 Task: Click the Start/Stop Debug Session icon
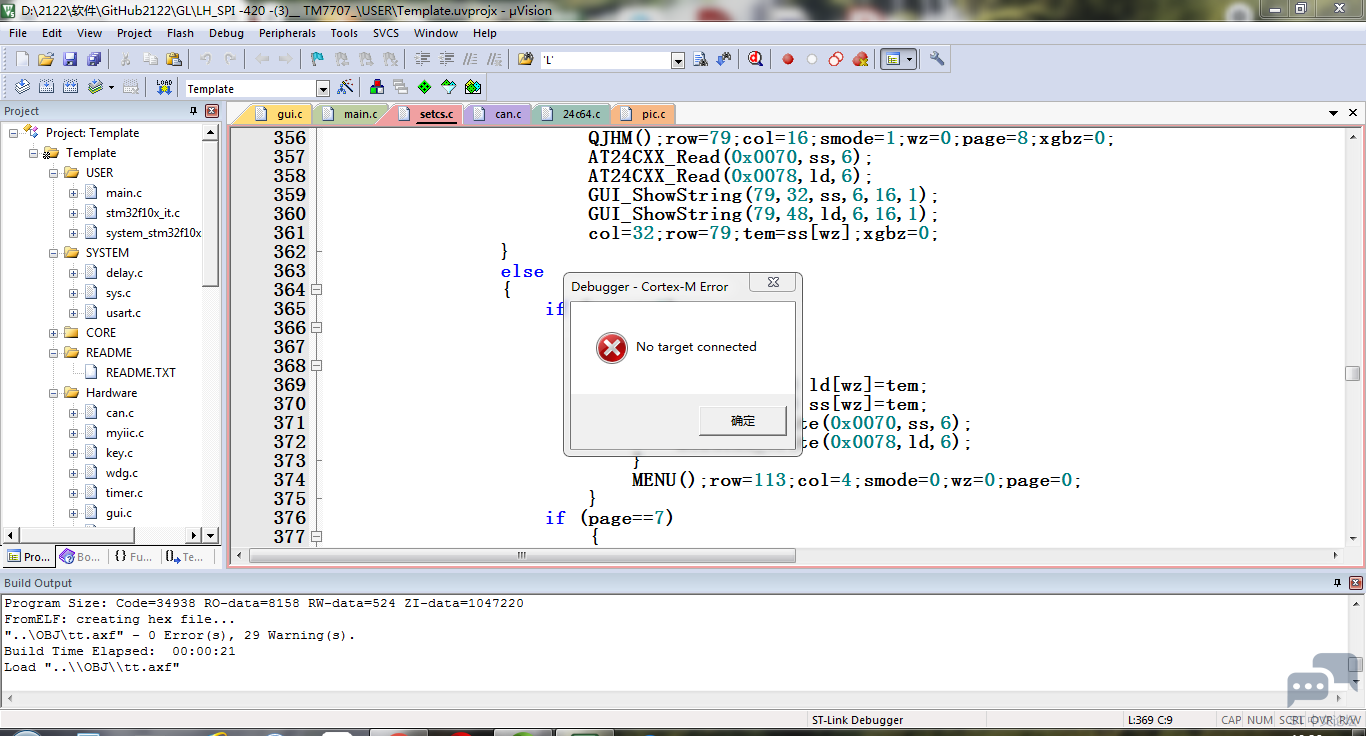pos(756,60)
